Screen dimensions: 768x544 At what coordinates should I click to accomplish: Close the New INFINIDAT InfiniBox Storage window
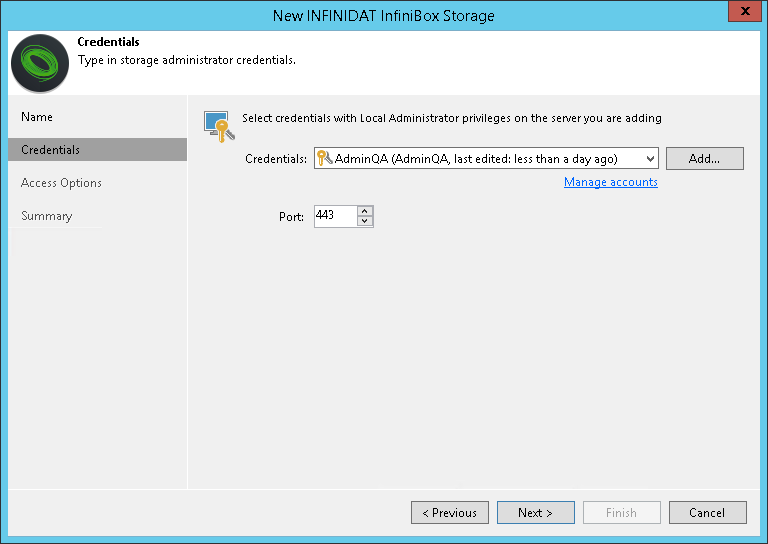click(741, 13)
